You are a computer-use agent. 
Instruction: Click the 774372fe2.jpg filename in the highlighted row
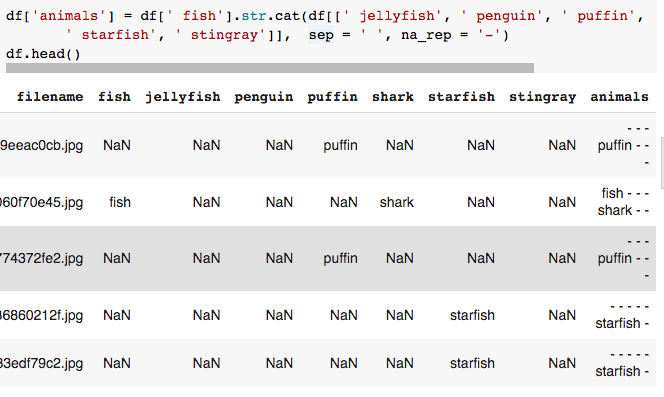point(42,258)
